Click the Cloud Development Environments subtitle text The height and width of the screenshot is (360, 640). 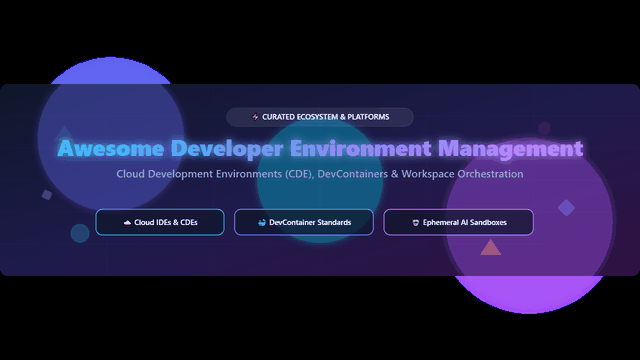(x=320, y=174)
